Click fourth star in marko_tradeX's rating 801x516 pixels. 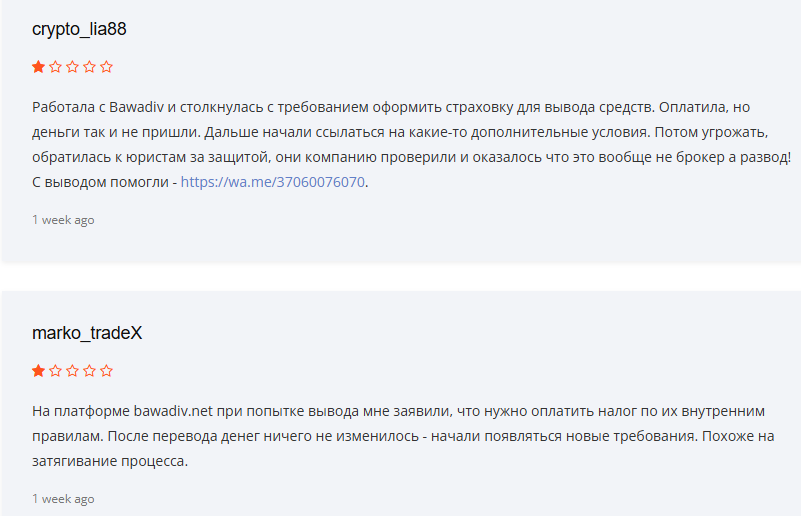pyautogui.click(x=89, y=371)
